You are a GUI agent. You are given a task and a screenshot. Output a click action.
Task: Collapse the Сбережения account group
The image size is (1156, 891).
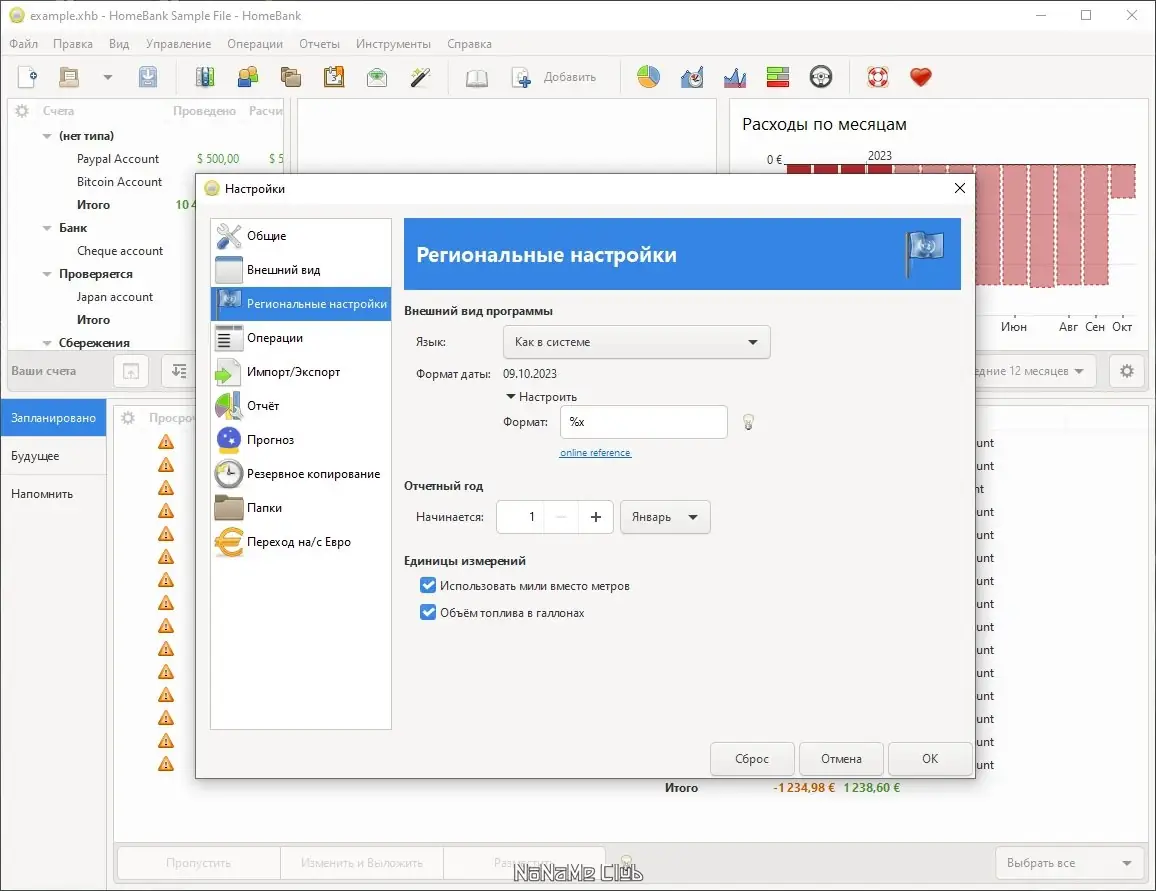(x=47, y=343)
